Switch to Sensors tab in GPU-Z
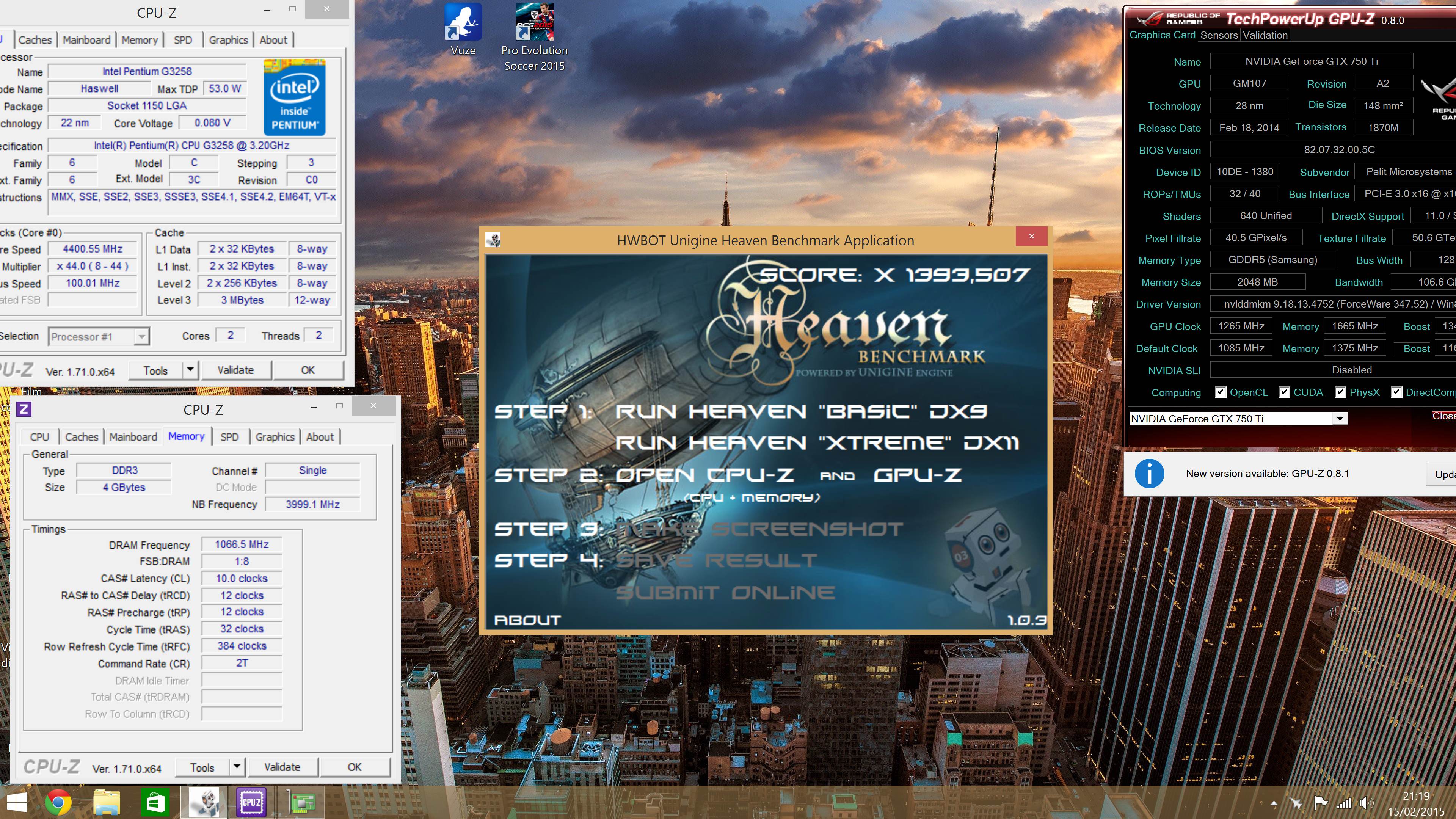This screenshot has height=819, width=1456. tap(1219, 35)
